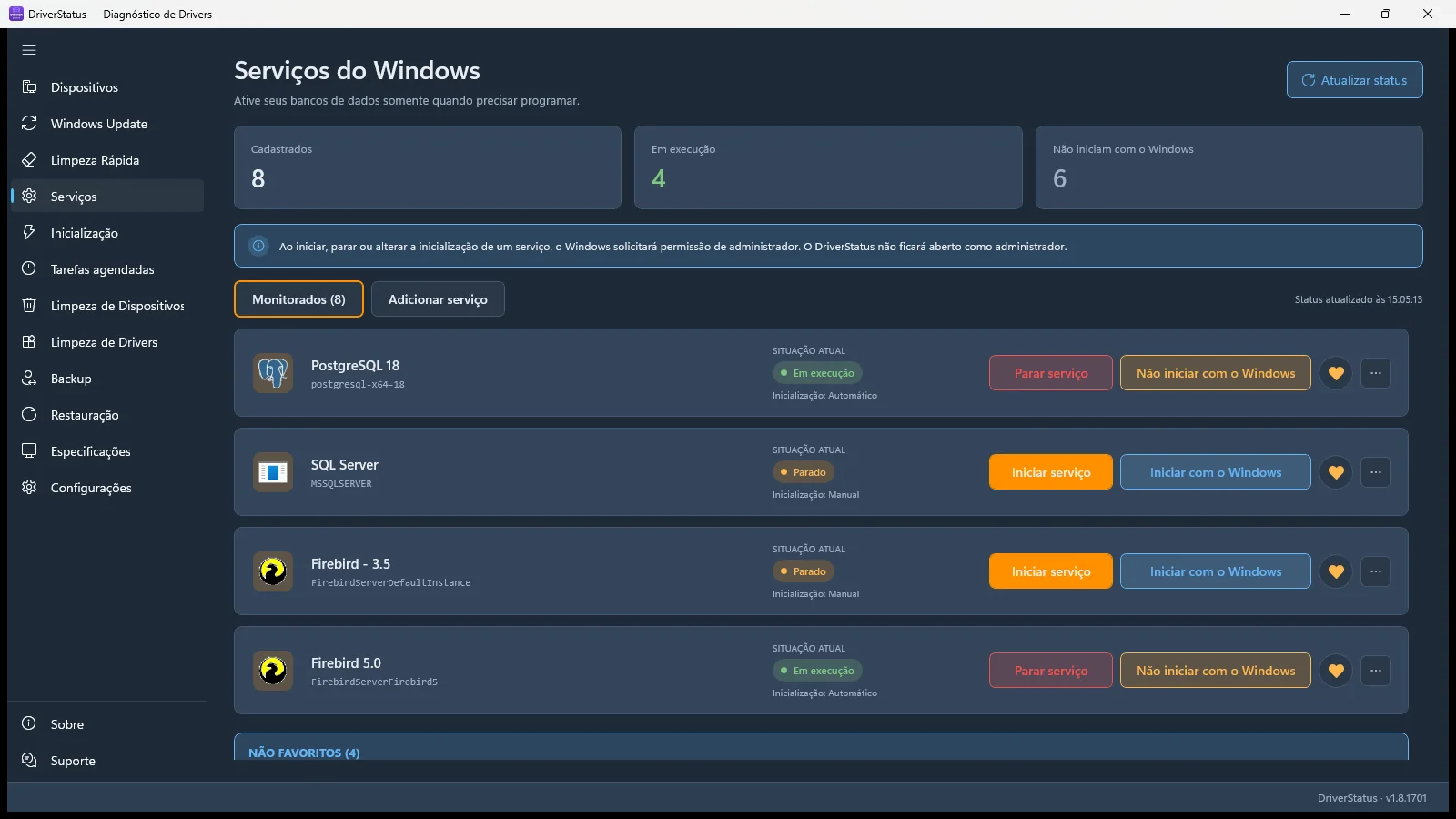The image size is (1456, 819).
Task: Click the info icon in the administrator notice
Action: (258, 246)
